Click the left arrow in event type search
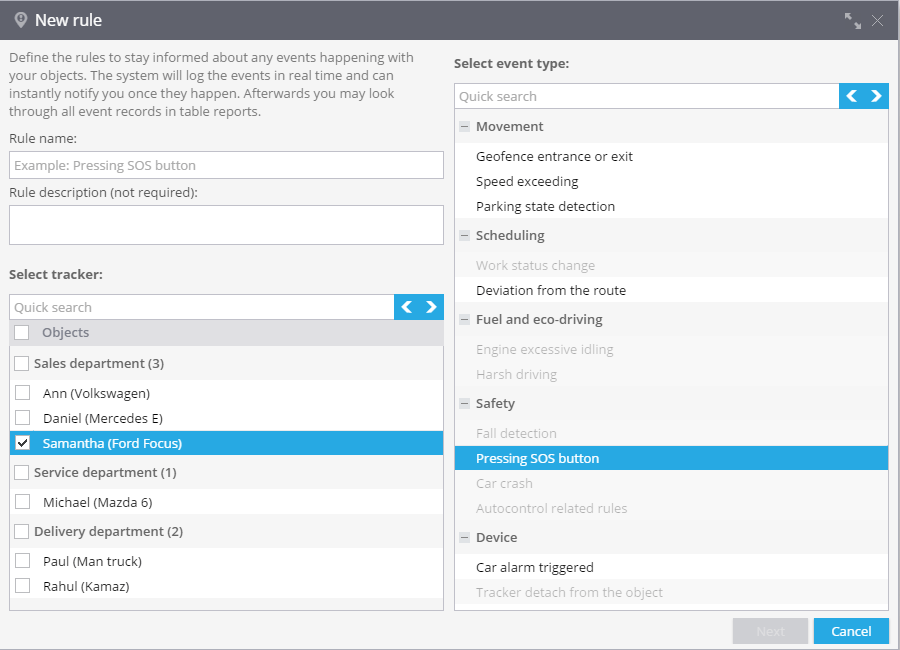Screen dimensions: 900x650 click(852, 96)
